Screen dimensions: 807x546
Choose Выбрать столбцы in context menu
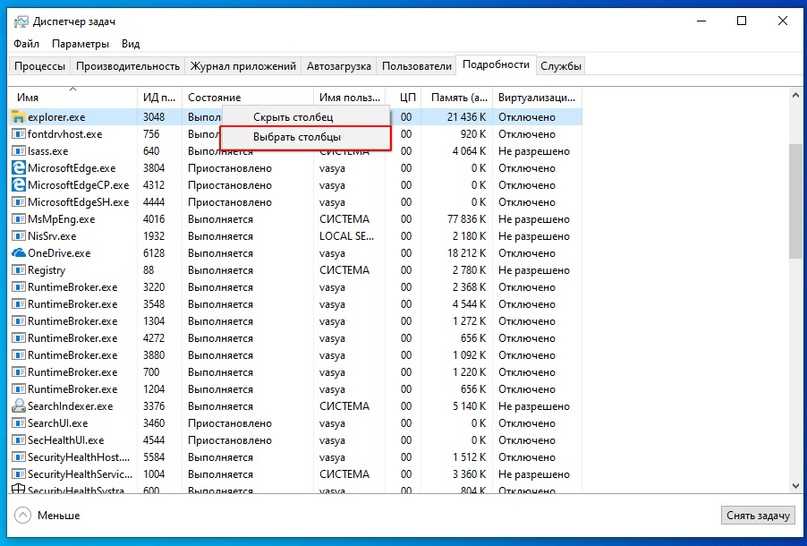pyautogui.click(x=296, y=136)
